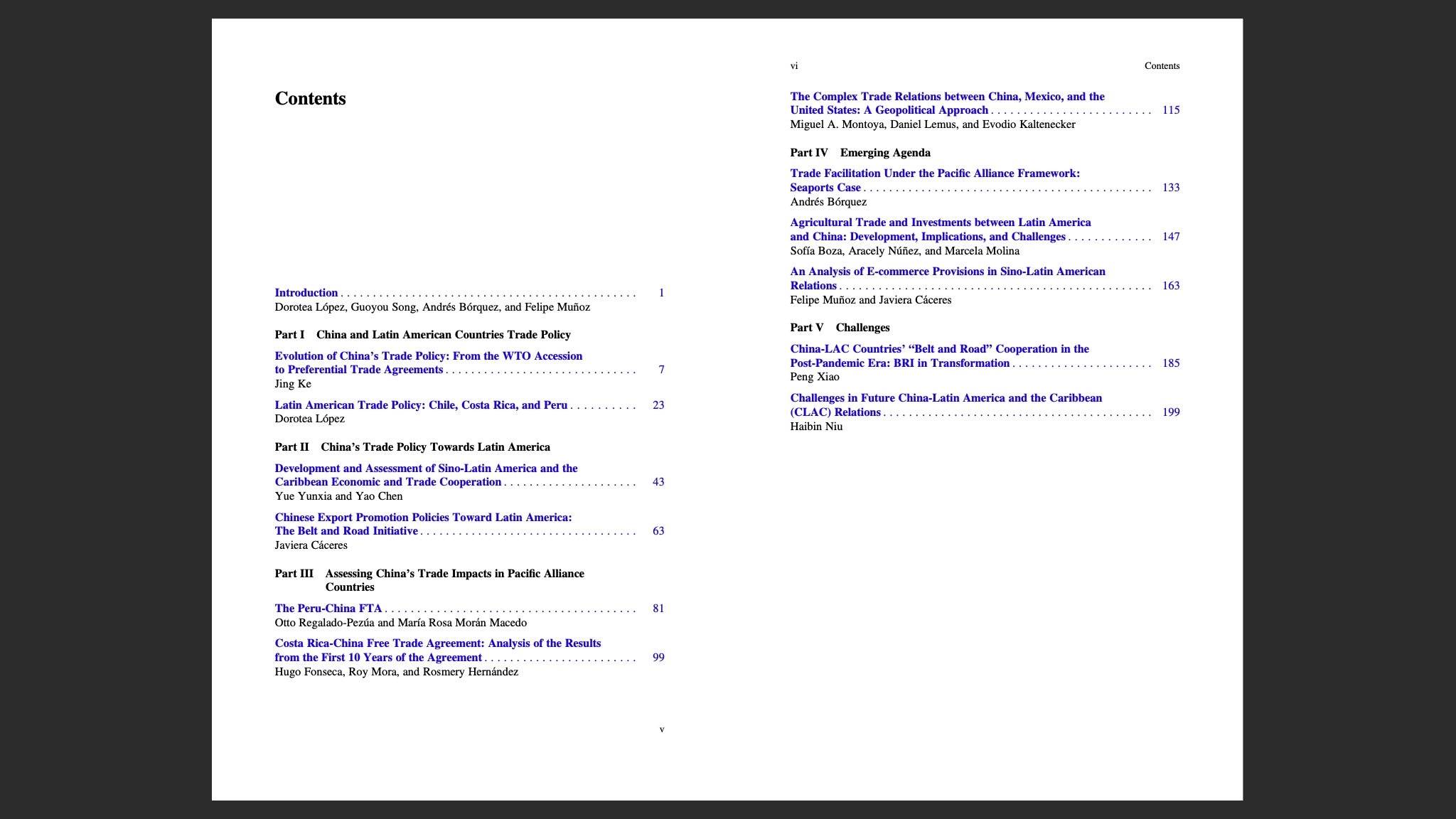
Task: Select the Belt and Road Cooperation chapter link
Action: tap(939, 355)
